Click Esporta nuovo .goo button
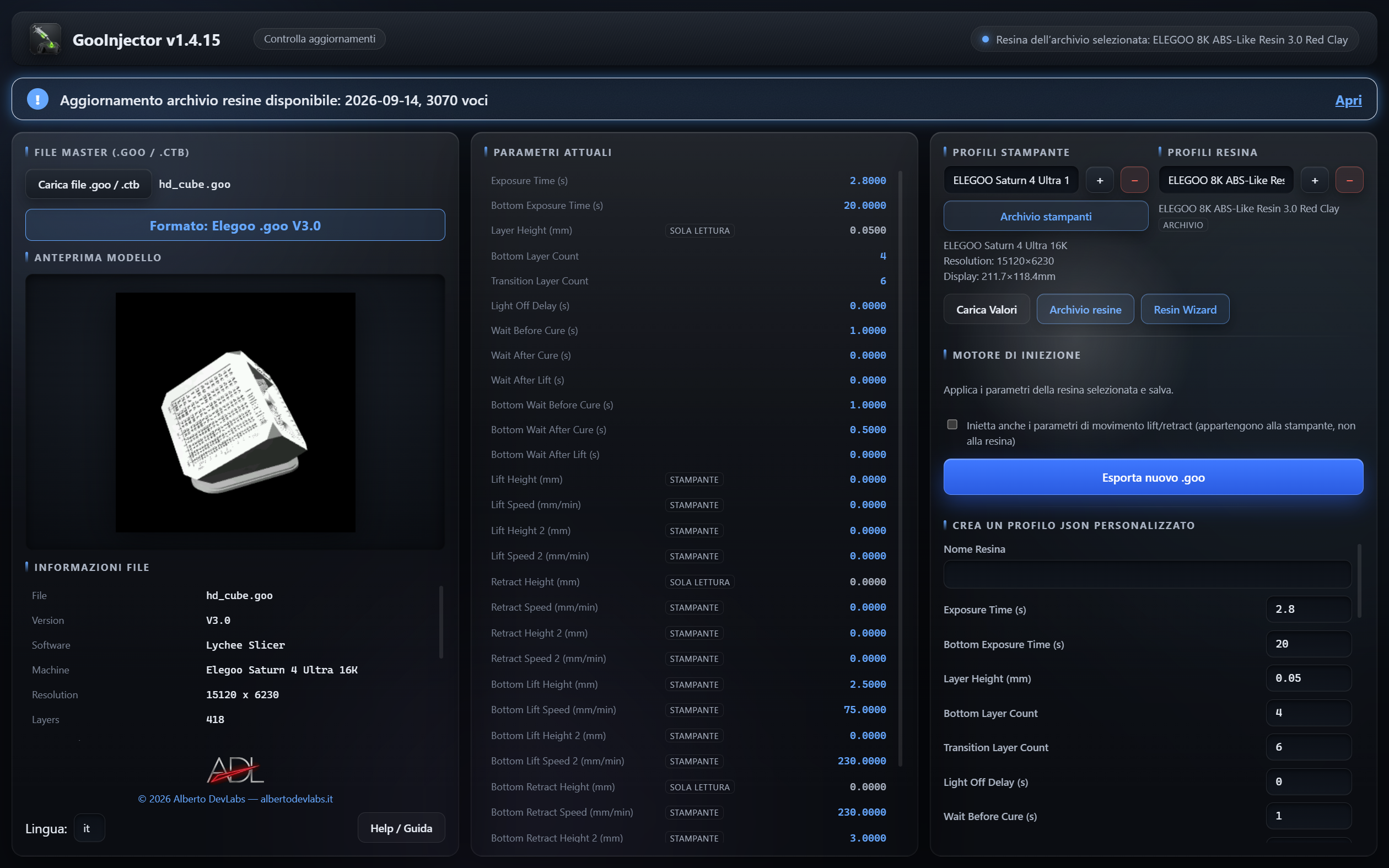The image size is (1389, 868). [1153, 477]
